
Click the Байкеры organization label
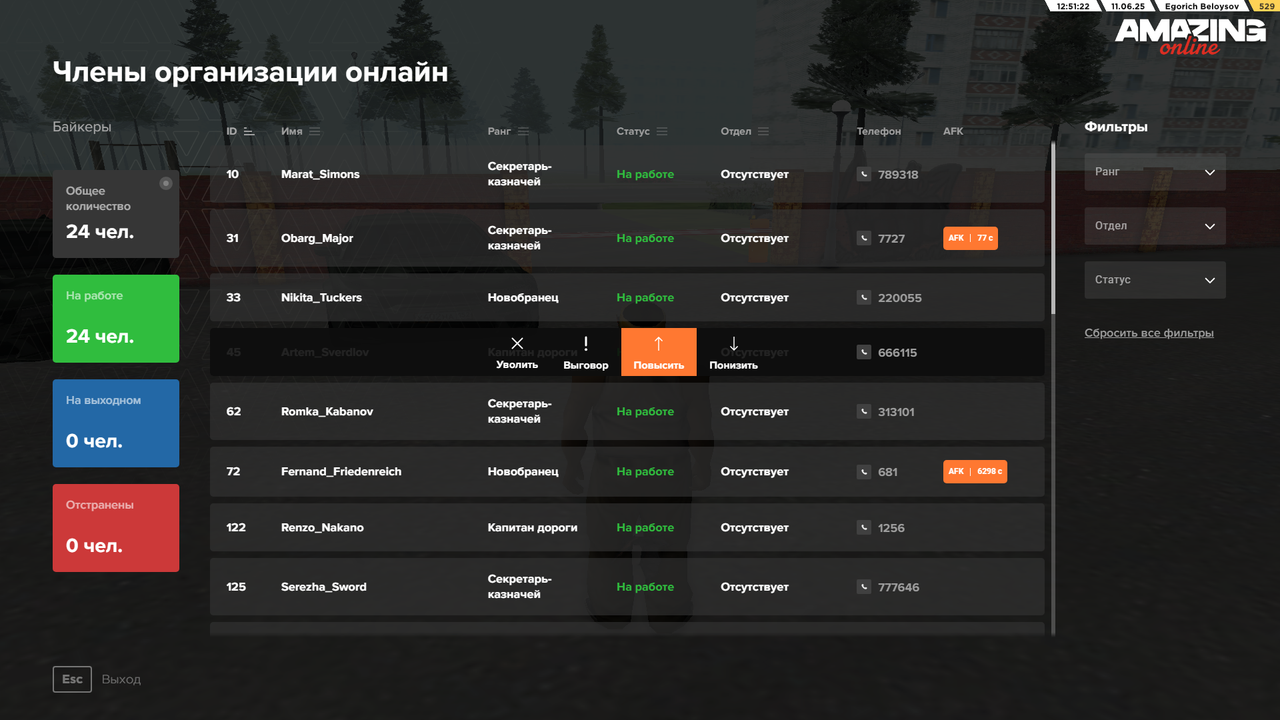(x=82, y=127)
